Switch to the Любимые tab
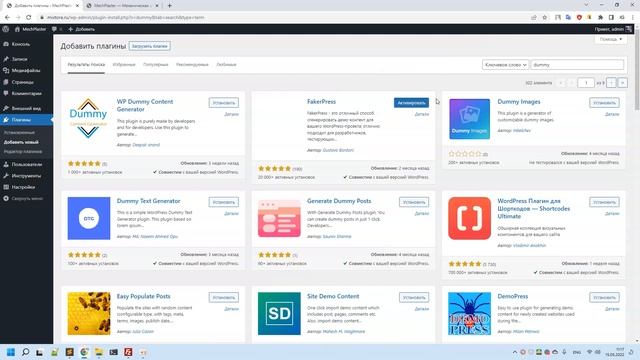This screenshot has height=360, width=640. [226, 64]
